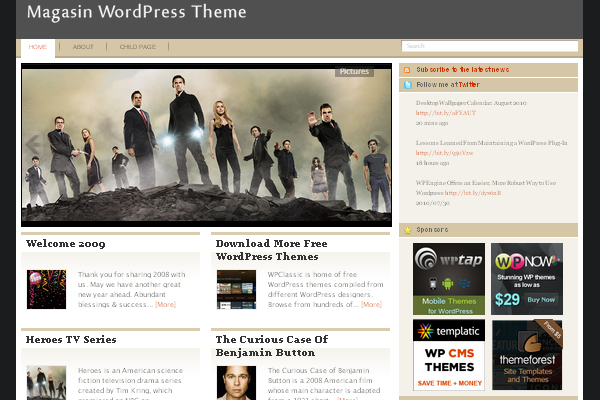
Task: Click the tweet text 'Desktop Wallpaper Calendar: August 2010'
Action: point(471,103)
